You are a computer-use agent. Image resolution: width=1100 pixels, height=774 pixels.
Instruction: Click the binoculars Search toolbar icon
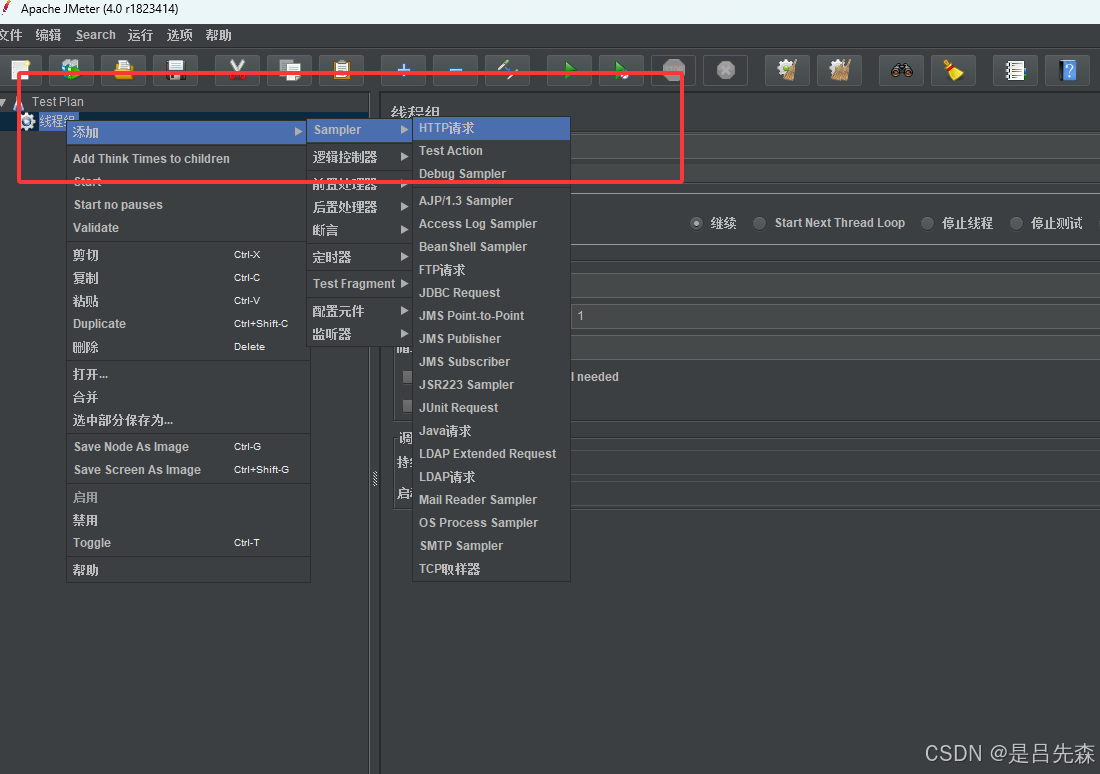pos(901,70)
